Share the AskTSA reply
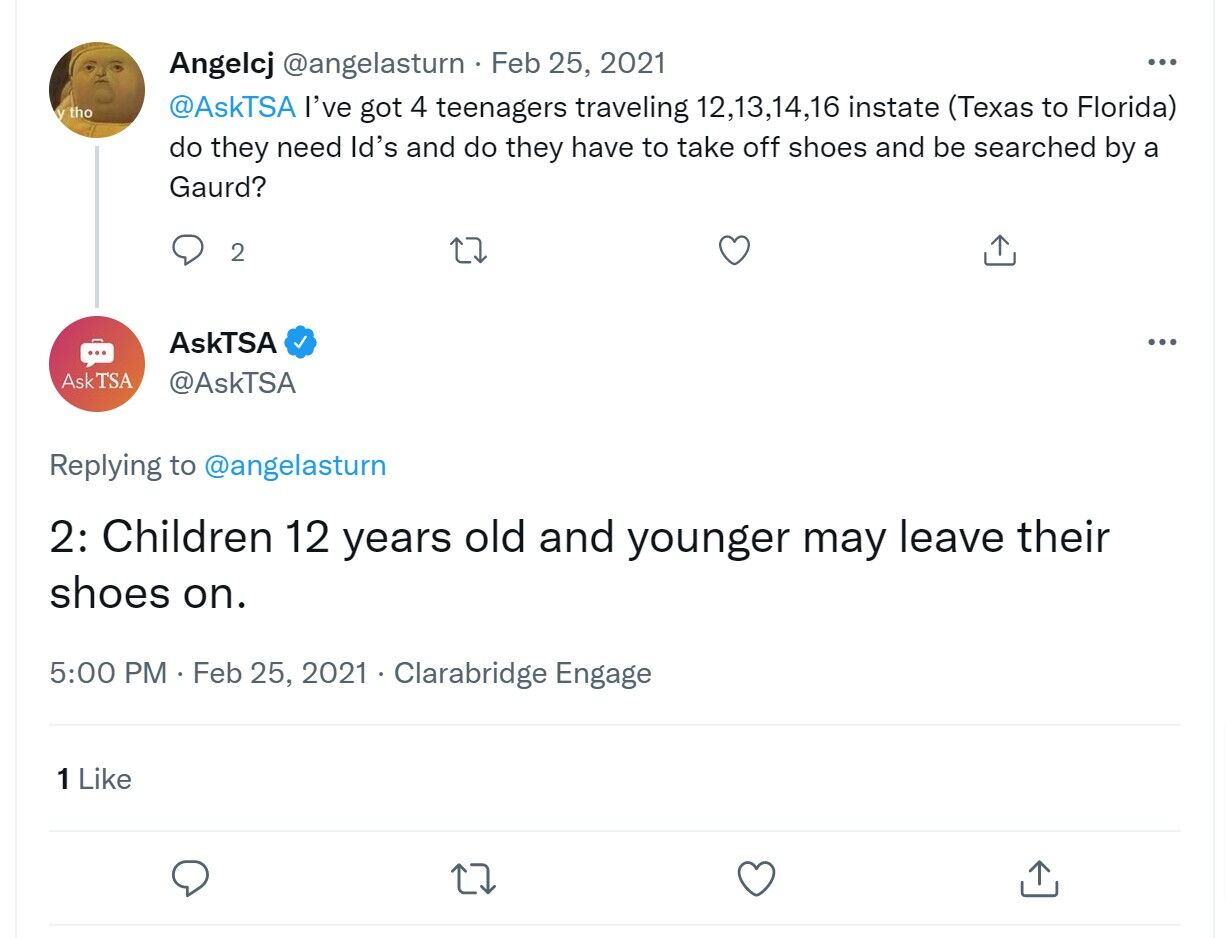The image size is (1226, 938). pyautogui.click(x=1039, y=878)
